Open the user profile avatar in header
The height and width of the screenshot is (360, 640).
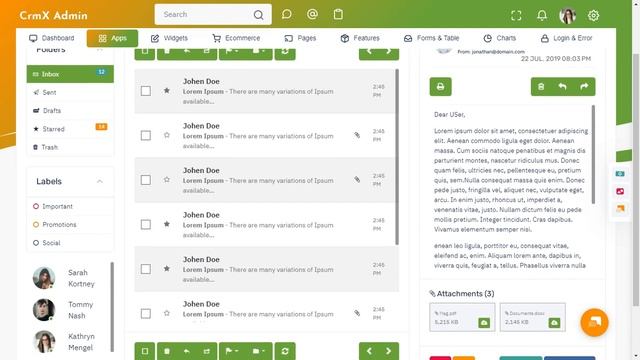[567, 16]
